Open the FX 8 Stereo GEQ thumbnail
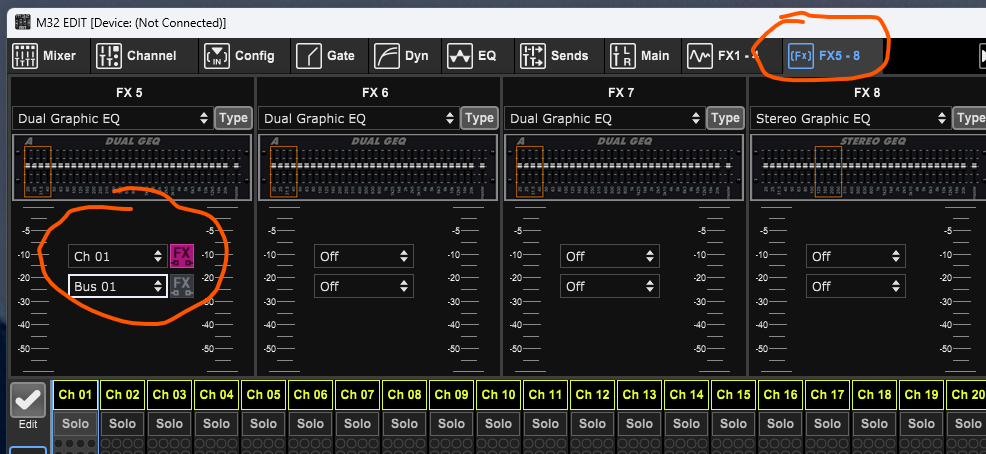This screenshot has height=454, width=986. point(866,168)
